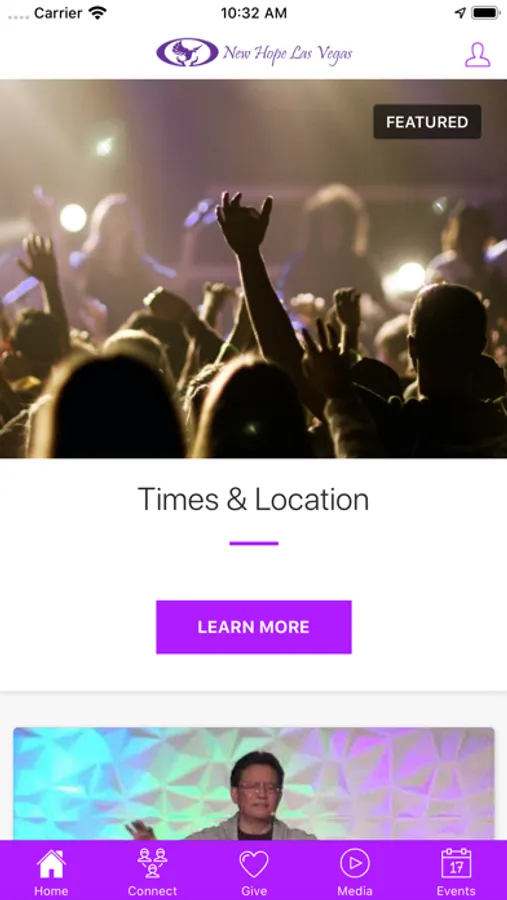Tap the New Hope Las Vegas title text
Viewport: 507px width, 900px height.
click(x=287, y=54)
